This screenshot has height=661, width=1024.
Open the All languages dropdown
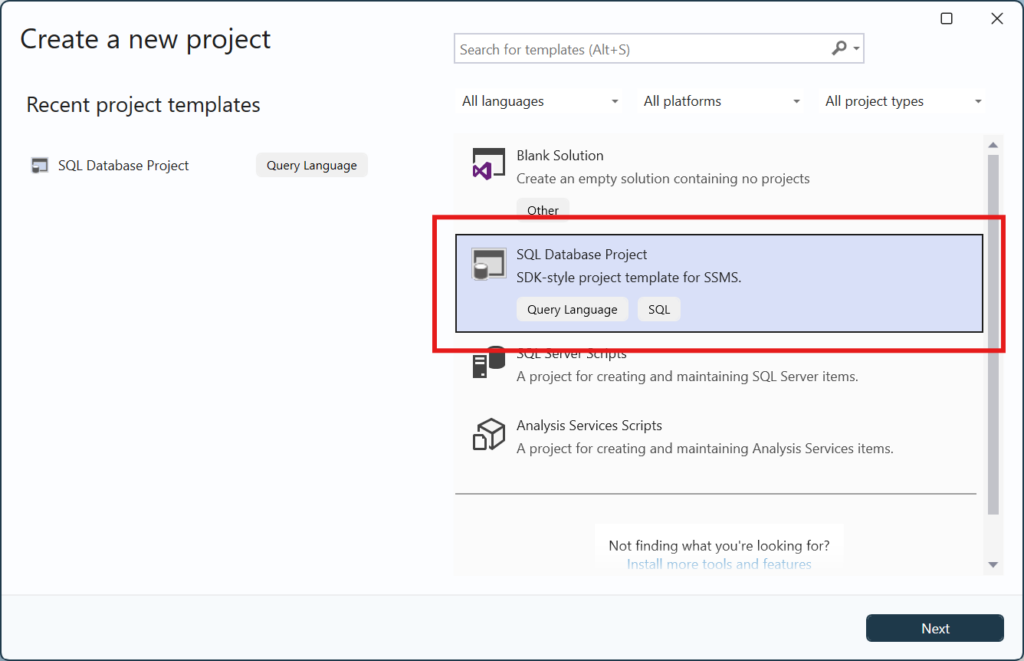pos(540,101)
